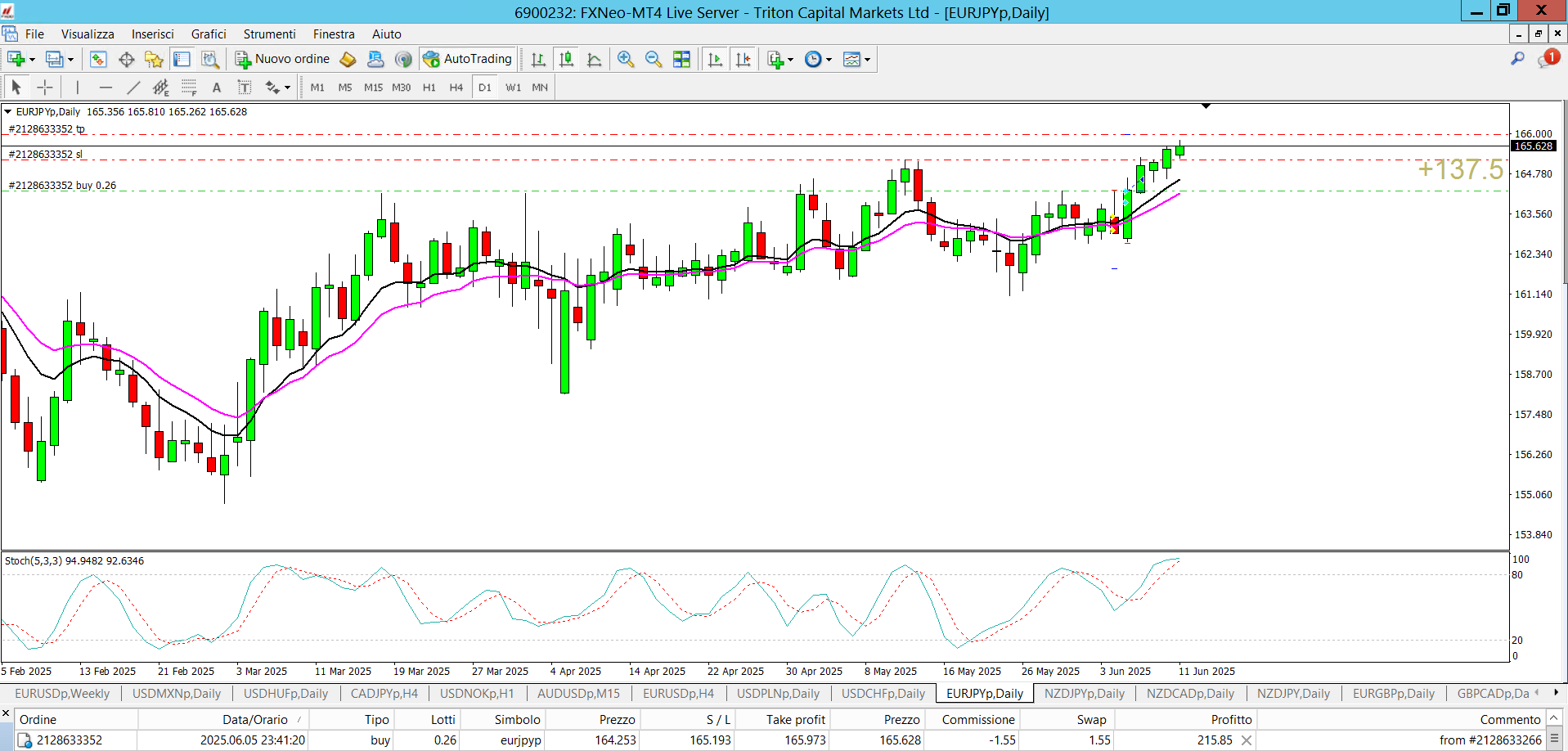Screen dimensions: 1568x751
Task: Select the #2128633352 tp line label
Action: [x=47, y=128]
